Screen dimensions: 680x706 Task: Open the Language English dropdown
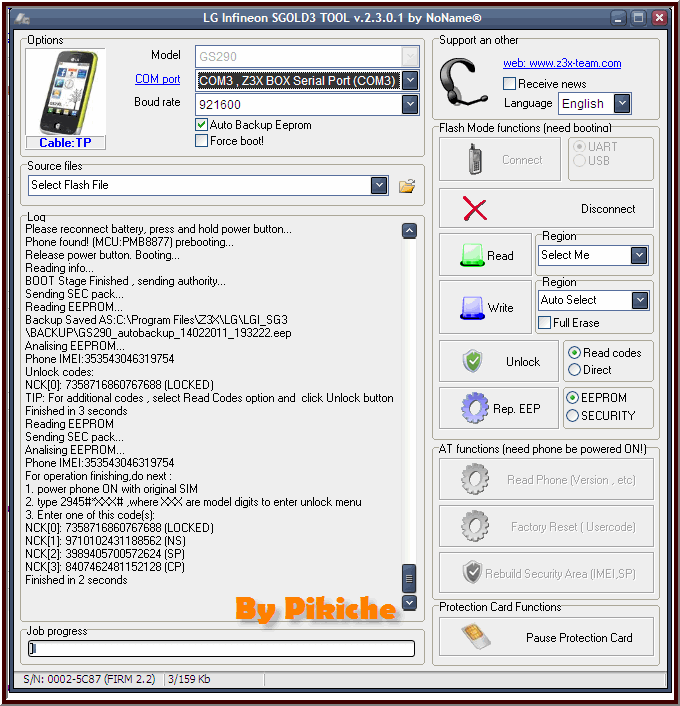coord(622,103)
